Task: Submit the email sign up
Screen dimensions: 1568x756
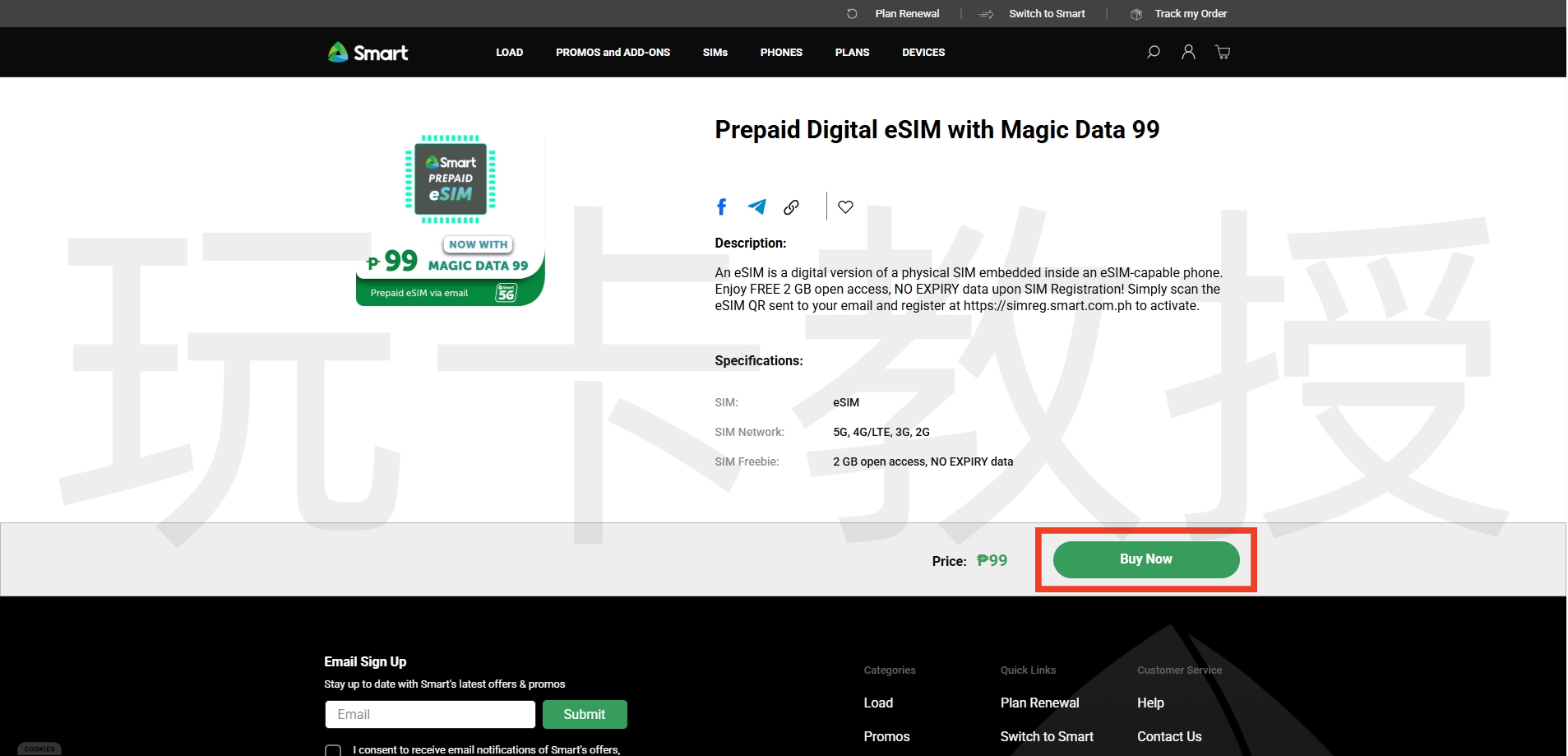Action: tap(585, 714)
